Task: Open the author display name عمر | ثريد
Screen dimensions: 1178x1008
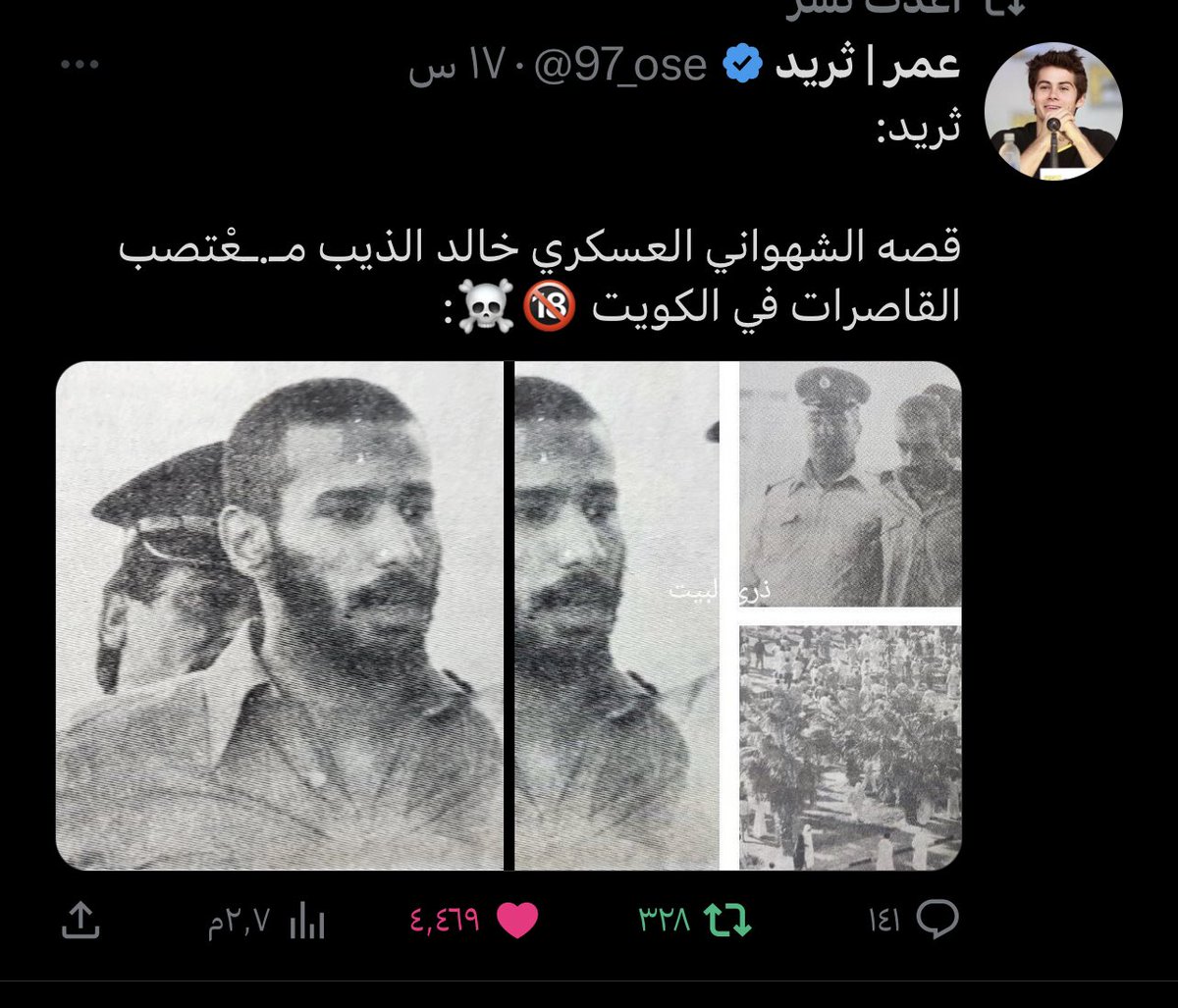Action: click(x=868, y=65)
